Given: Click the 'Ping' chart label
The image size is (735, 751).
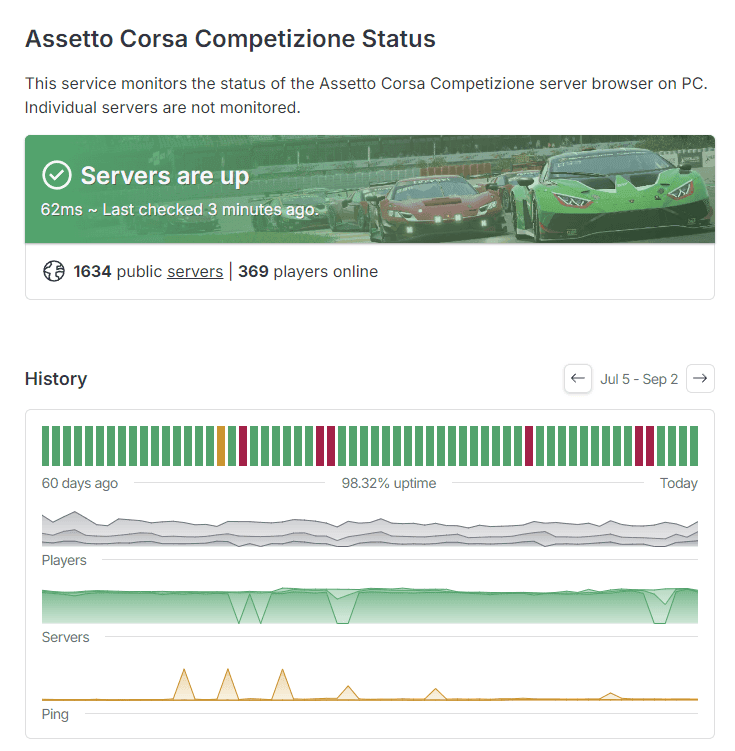Looking at the screenshot, I should (x=55, y=714).
